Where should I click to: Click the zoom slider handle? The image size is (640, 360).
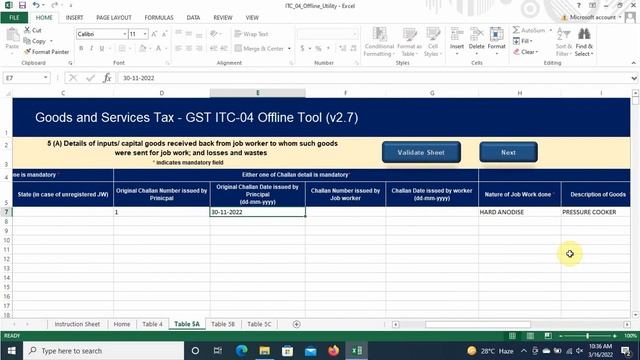(x=587, y=336)
